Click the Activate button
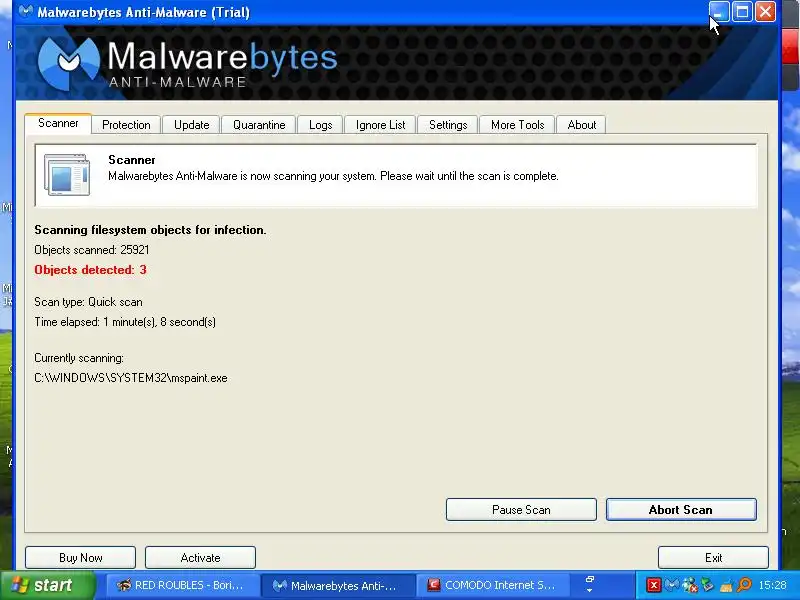This screenshot has height=600, width=800. coord(200,558)
